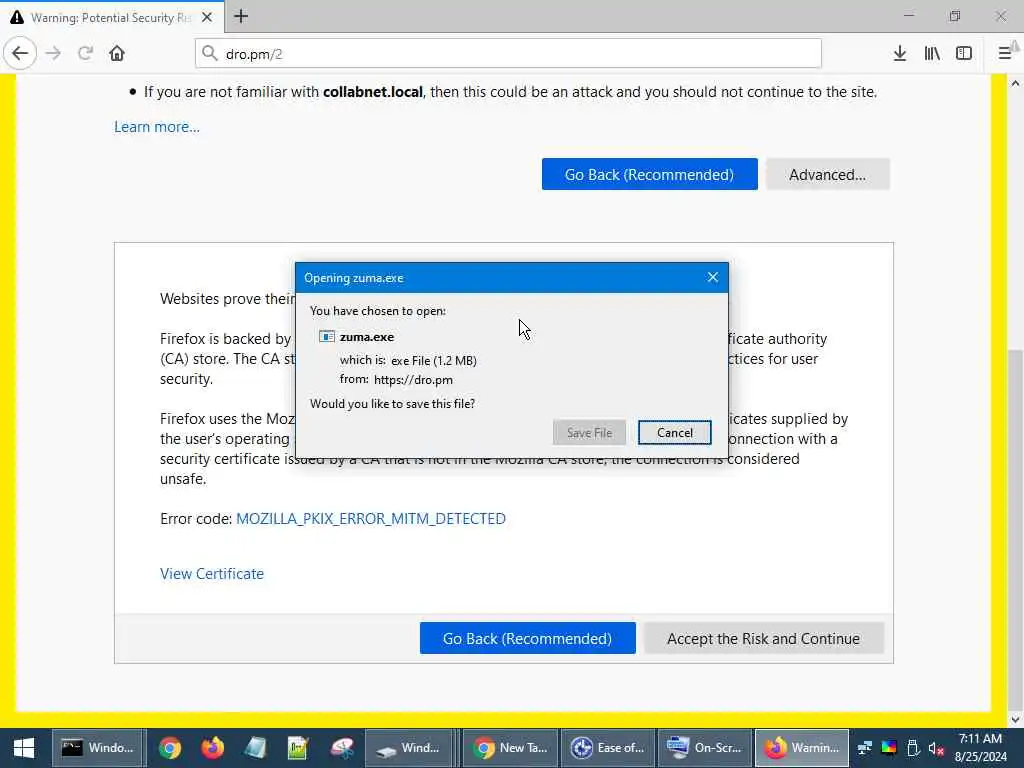Viewport: 1024px width, 768px height.
Task: Click the forward navigation arrow
Action: tap(54, 53)
